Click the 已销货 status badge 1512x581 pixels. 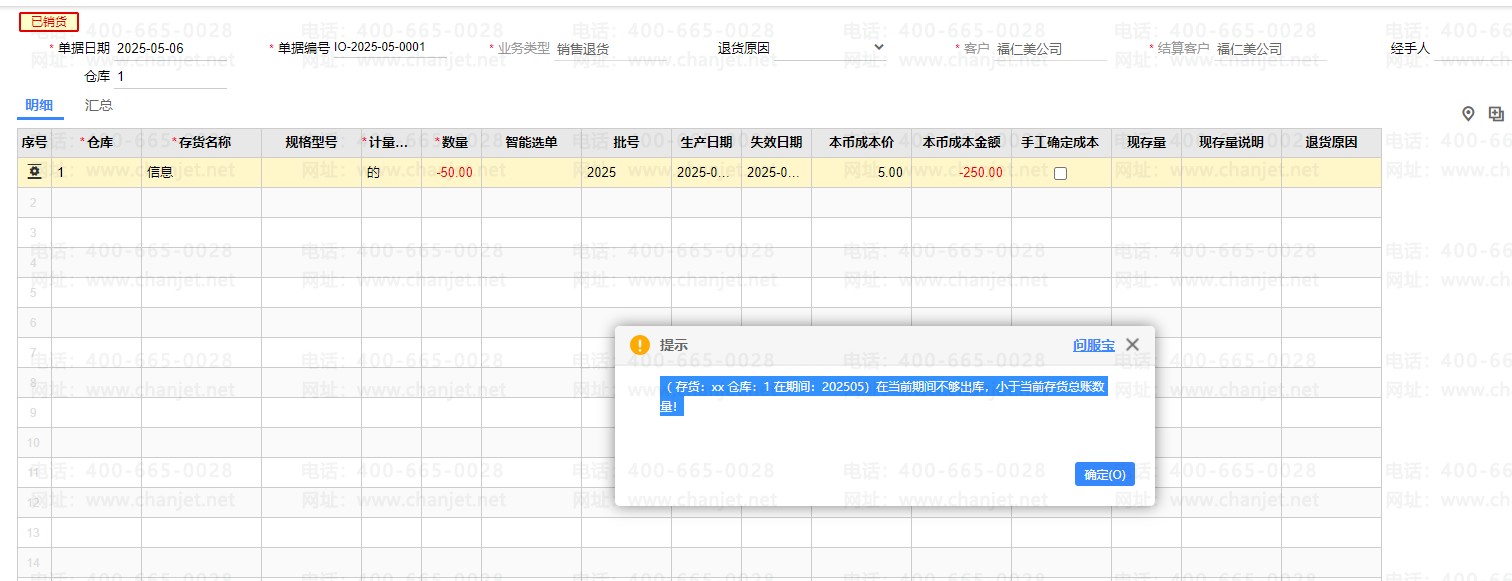pos(49,22)
